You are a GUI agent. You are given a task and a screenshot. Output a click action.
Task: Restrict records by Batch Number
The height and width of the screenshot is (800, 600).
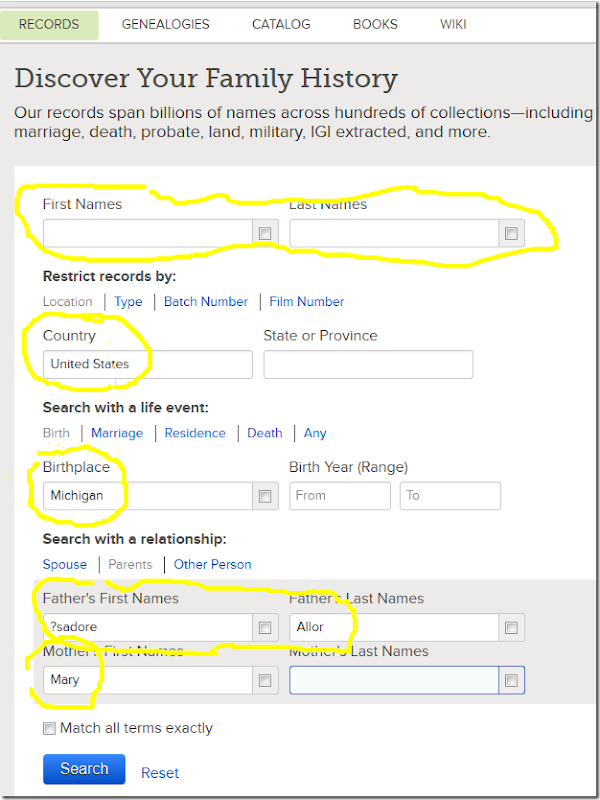206,301
